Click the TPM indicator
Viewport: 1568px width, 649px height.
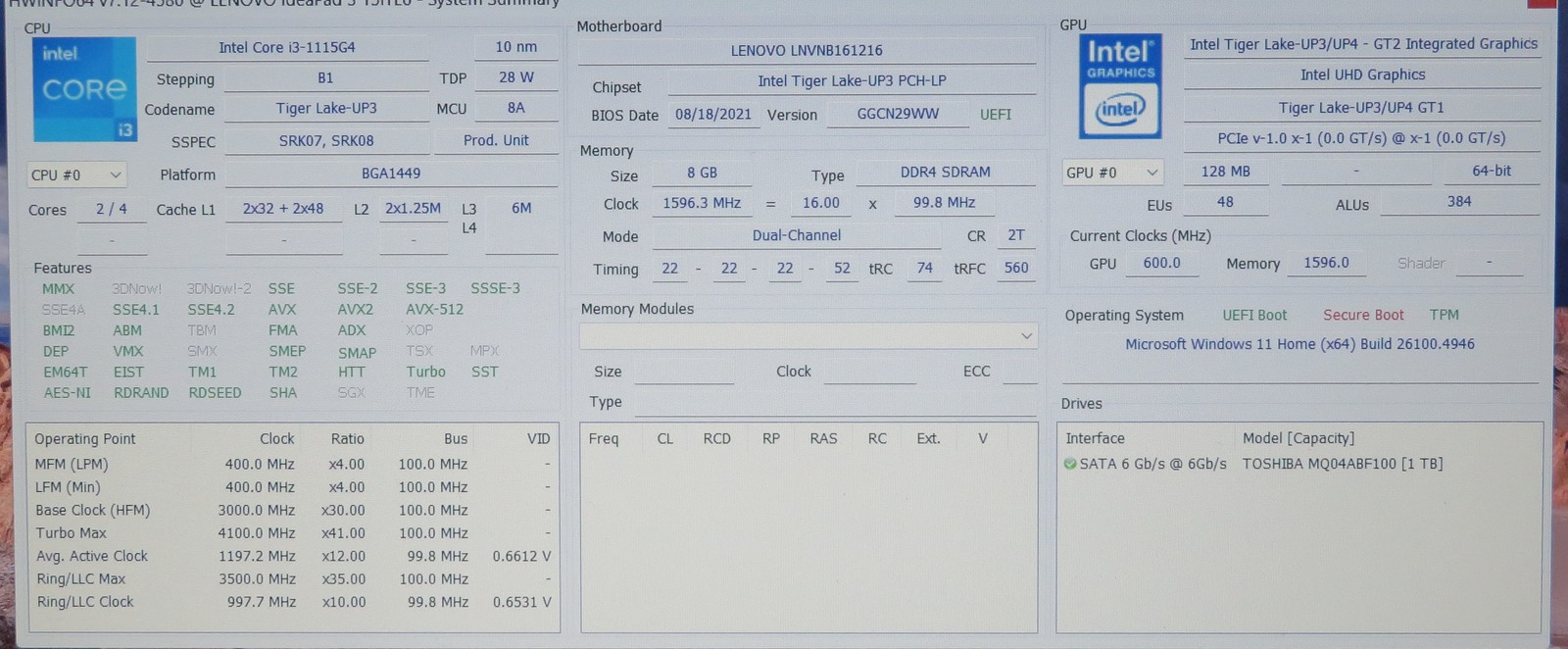point(1445,316)
